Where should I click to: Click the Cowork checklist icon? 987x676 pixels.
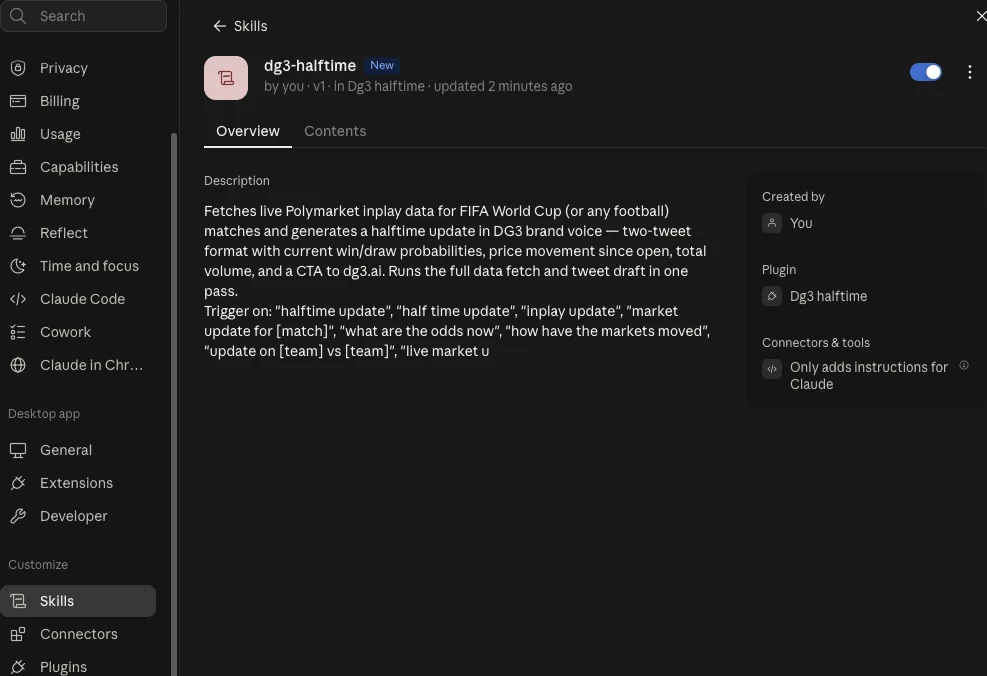point(18,332)
